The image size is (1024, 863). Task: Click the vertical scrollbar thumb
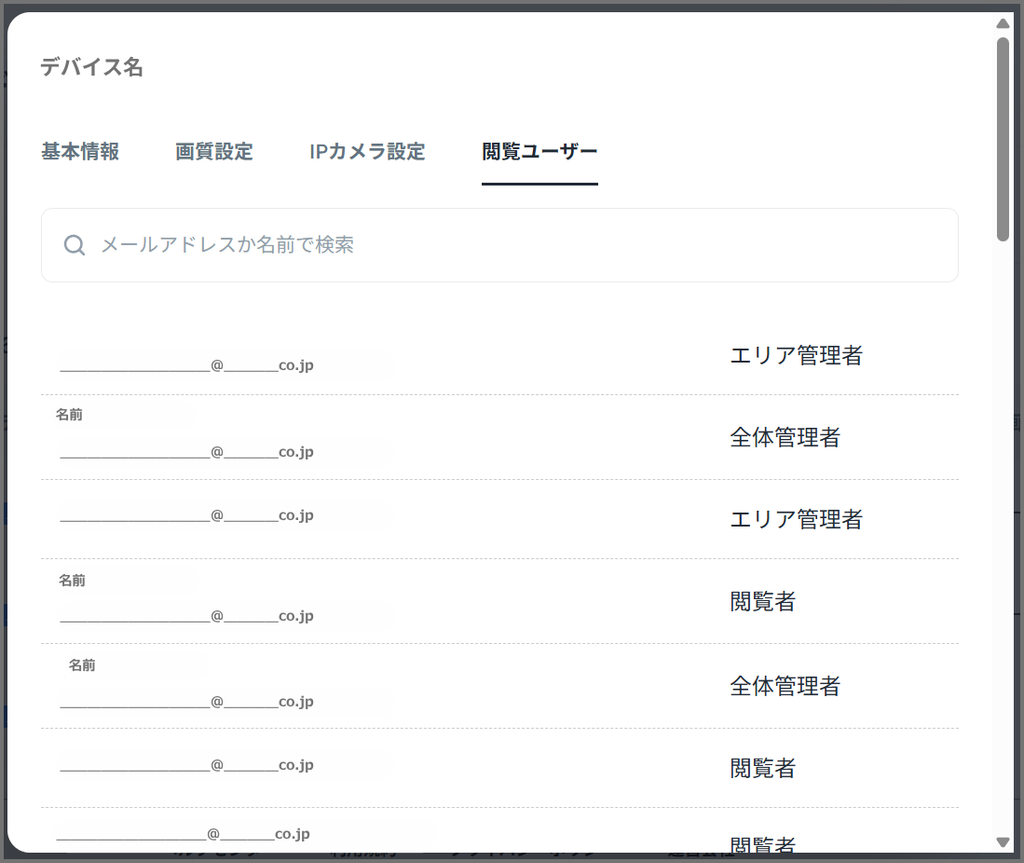(x=1003, y=138)
